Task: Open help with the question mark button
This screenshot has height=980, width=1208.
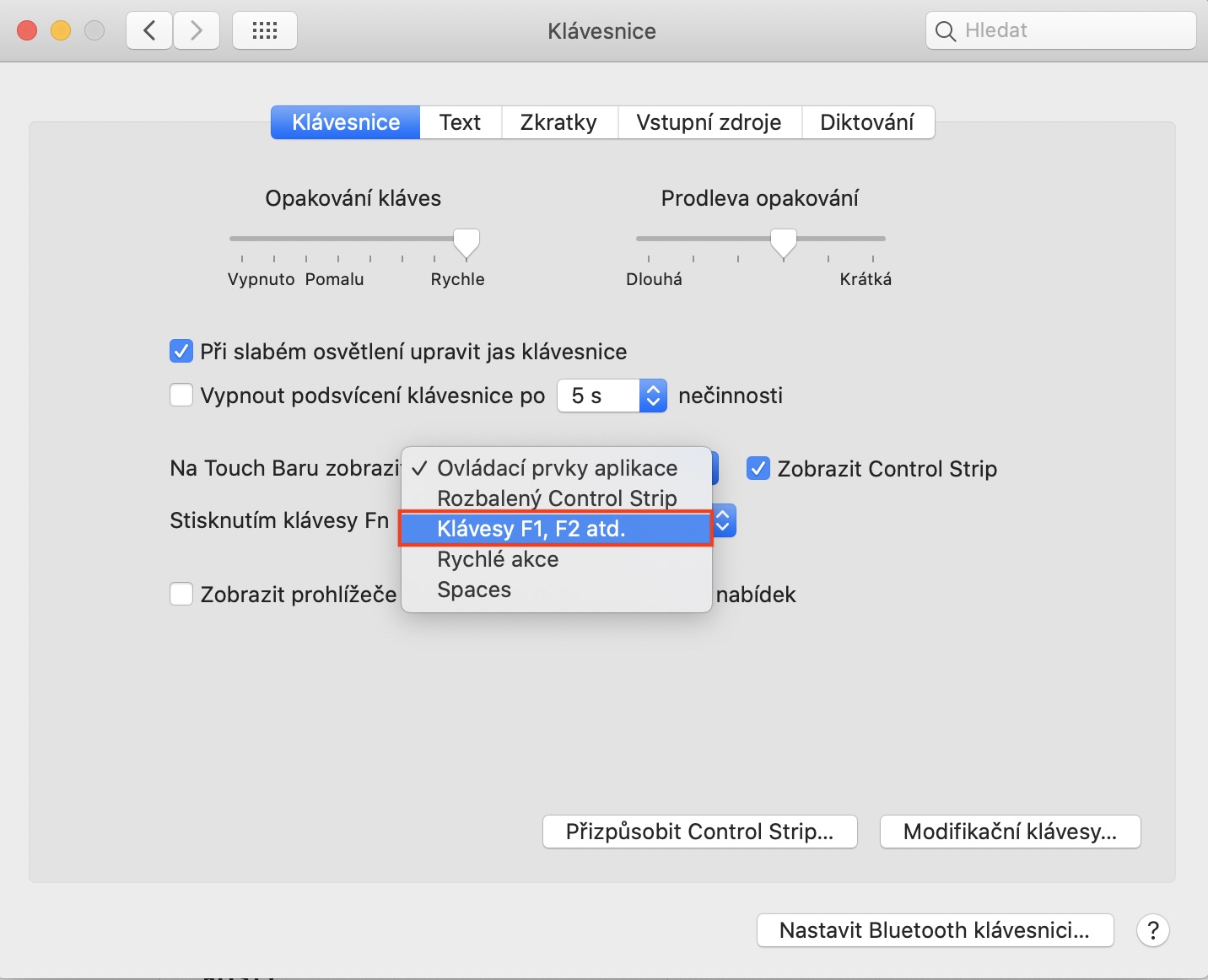Action: pos(1152,931)
